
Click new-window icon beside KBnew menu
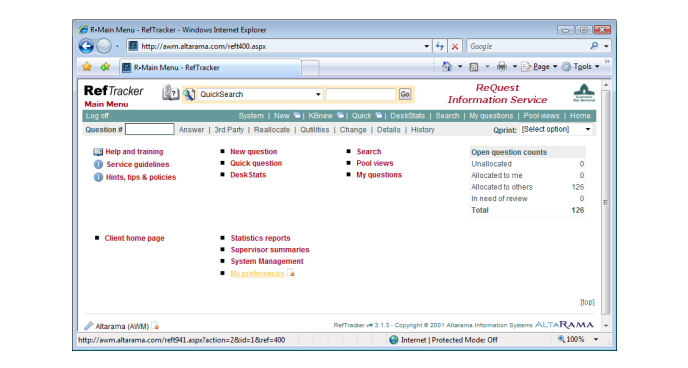pyautogui.click(x=340, y=115)
